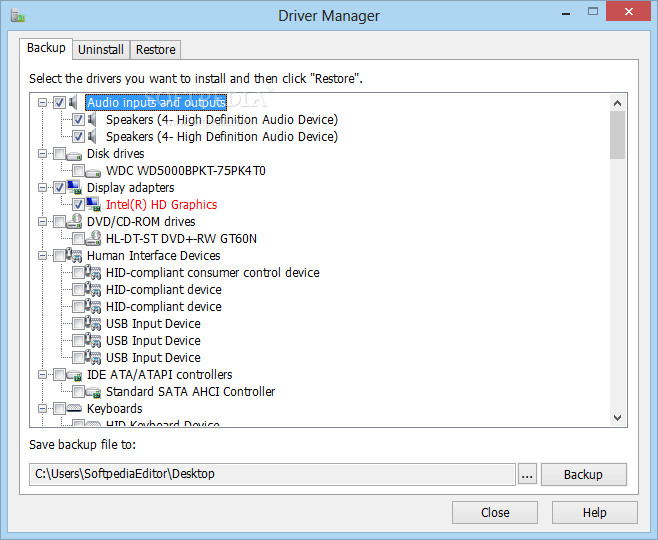The width and height of the screenshot is (658, 540).
Task: Check the Keyboards category checkbox
Action: [59, 408]
